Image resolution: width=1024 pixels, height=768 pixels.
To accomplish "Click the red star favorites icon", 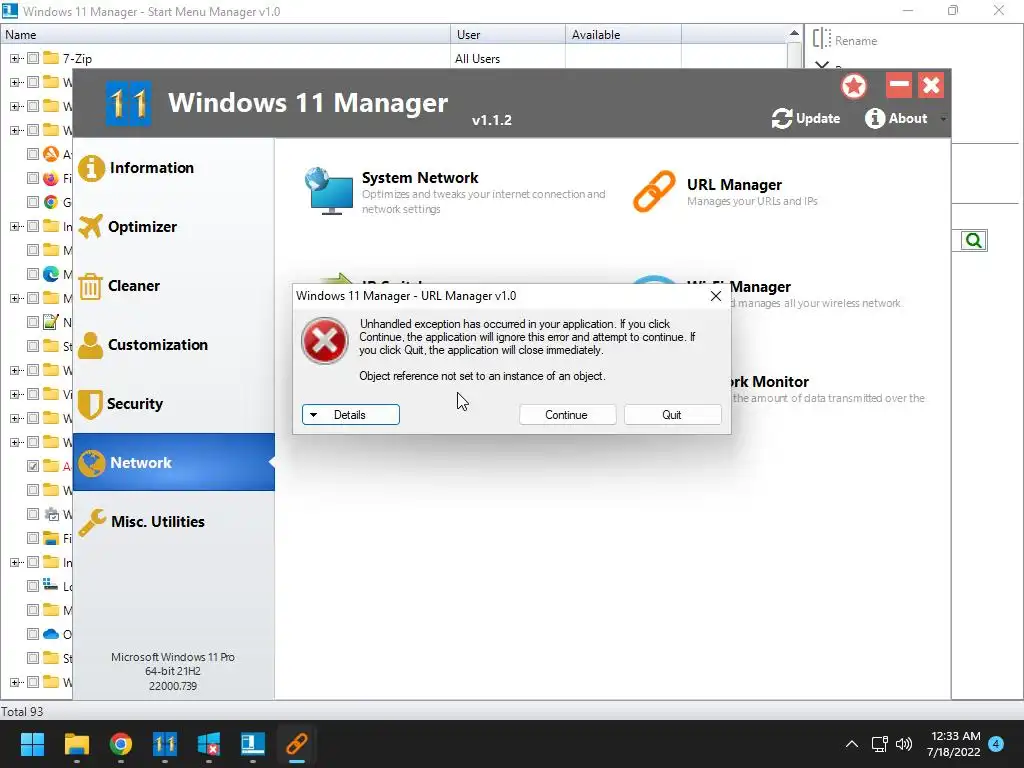I will [x=854, y=86].
